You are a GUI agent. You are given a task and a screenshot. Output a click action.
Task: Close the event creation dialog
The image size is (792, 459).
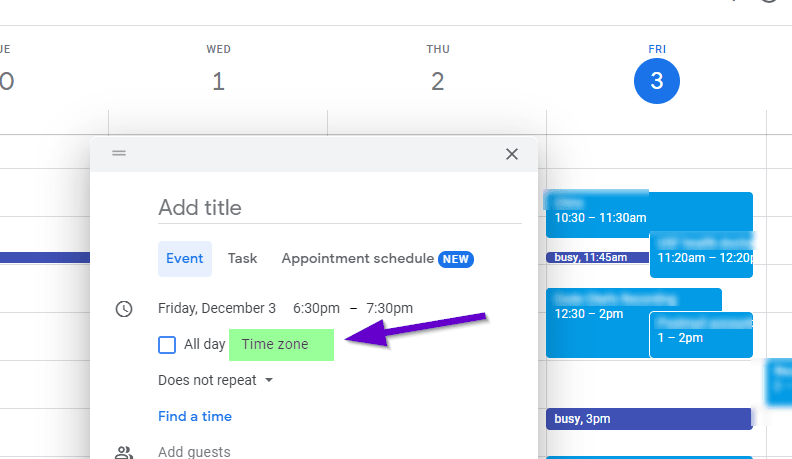(512, 154)
